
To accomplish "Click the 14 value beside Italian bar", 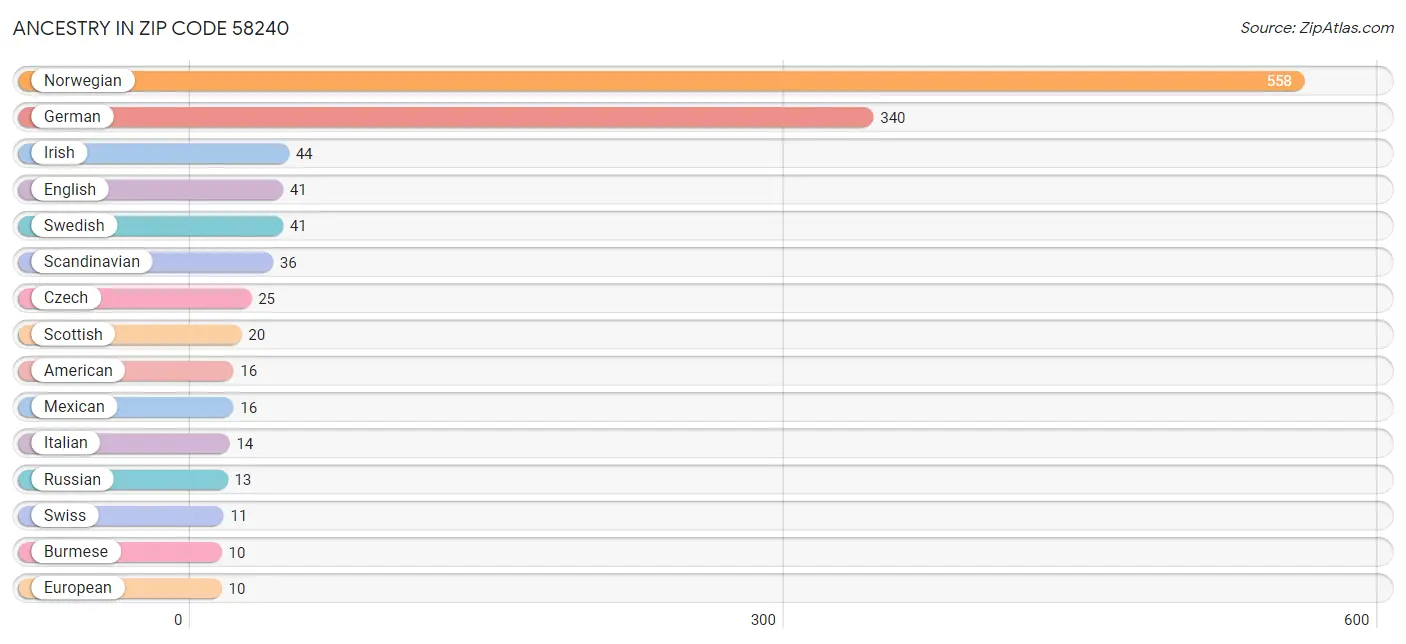I will tap(245, 444).
